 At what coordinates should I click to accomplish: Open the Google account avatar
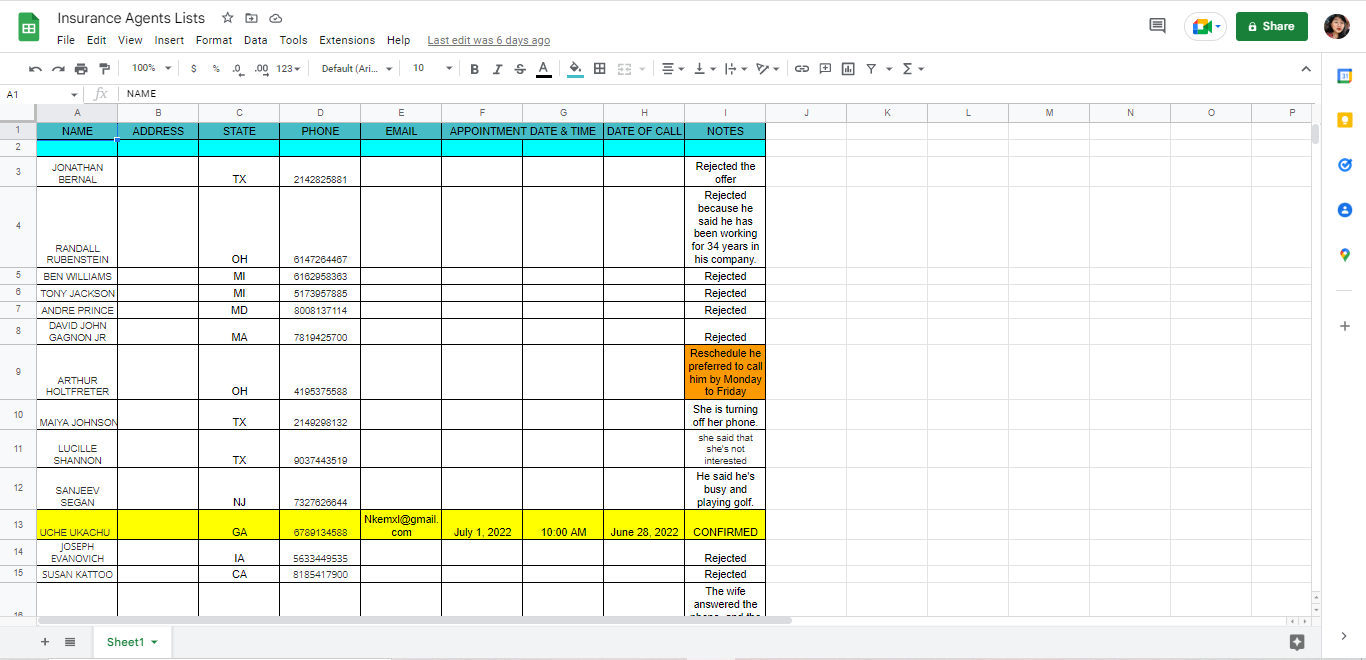coord(1336,26)
